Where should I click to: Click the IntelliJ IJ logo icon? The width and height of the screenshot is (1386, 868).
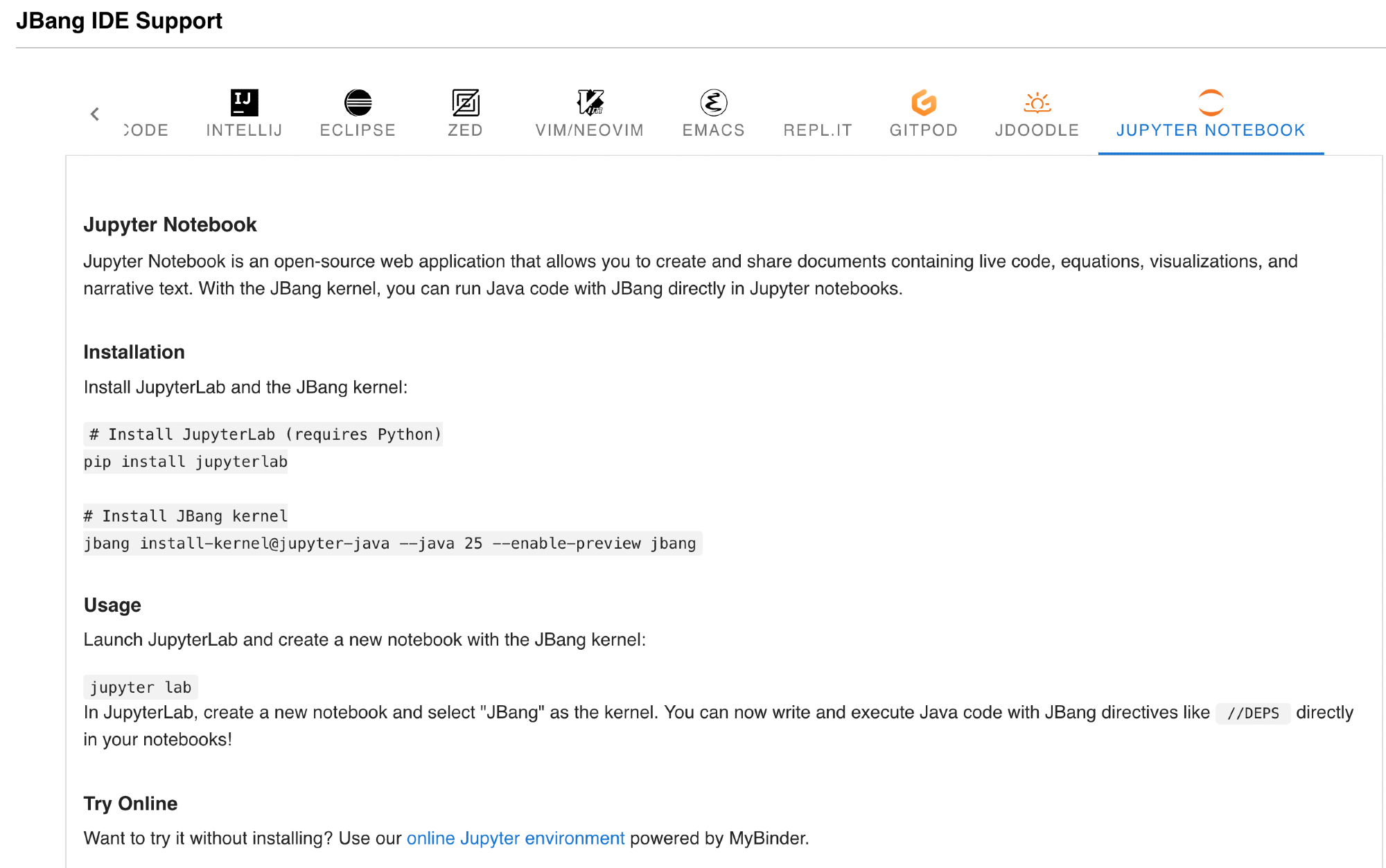pyautogui.click(x=244, y=103)
